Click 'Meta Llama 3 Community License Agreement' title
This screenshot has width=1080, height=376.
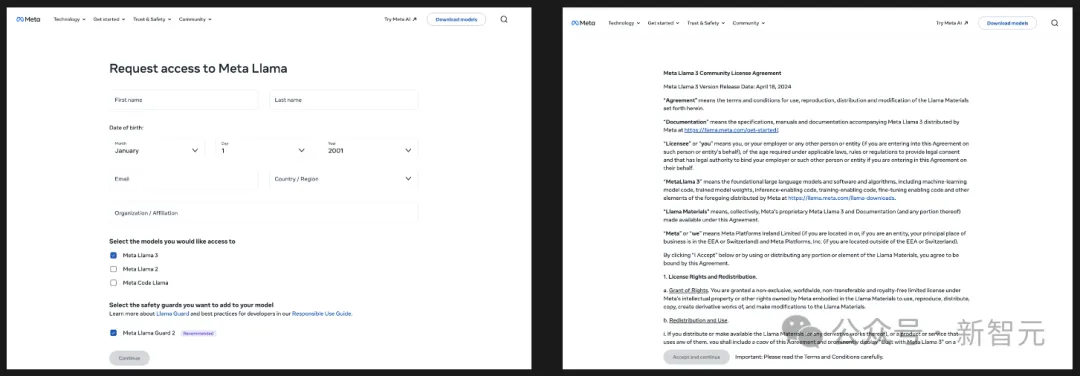722,73
